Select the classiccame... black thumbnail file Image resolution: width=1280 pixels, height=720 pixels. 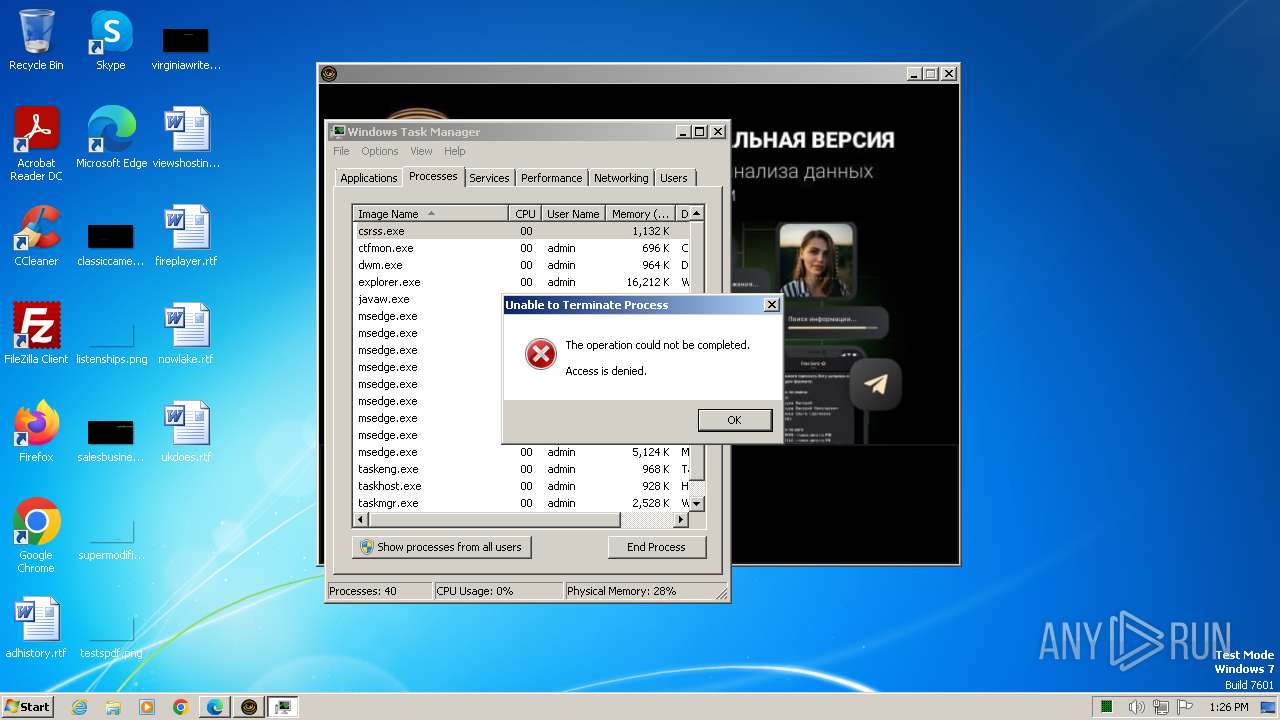coord(111,244)
